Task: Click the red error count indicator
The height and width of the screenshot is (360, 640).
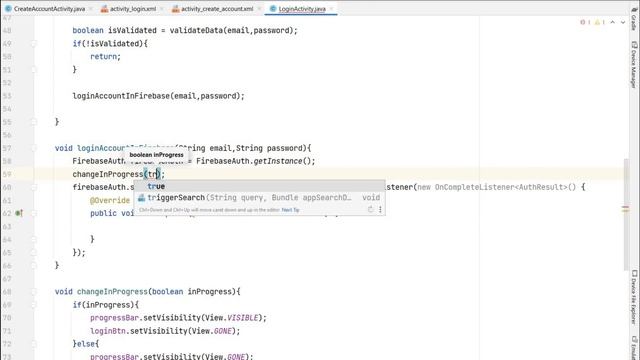Action: coord(585,22)
